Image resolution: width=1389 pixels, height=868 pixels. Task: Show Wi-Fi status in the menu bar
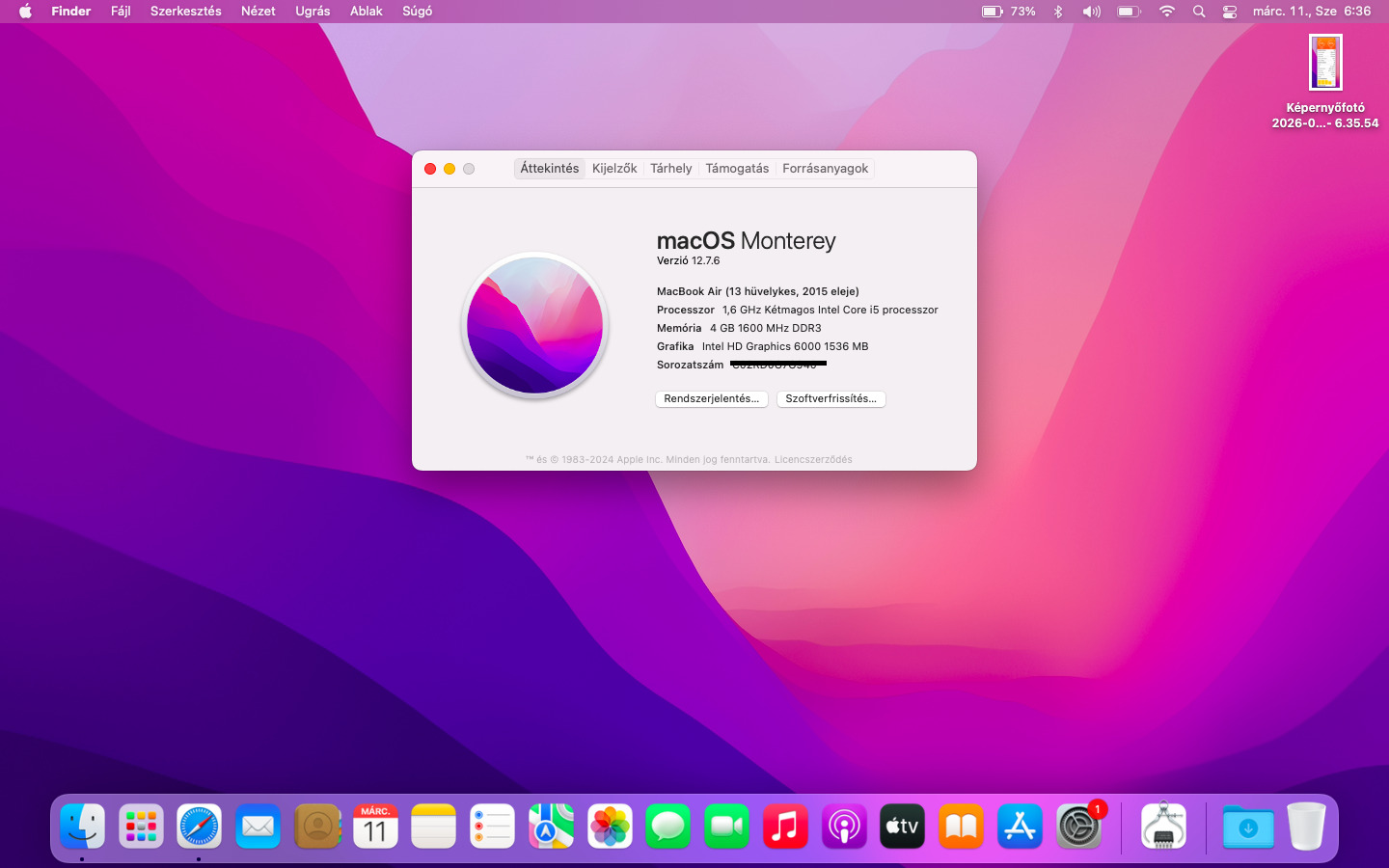1167,12
